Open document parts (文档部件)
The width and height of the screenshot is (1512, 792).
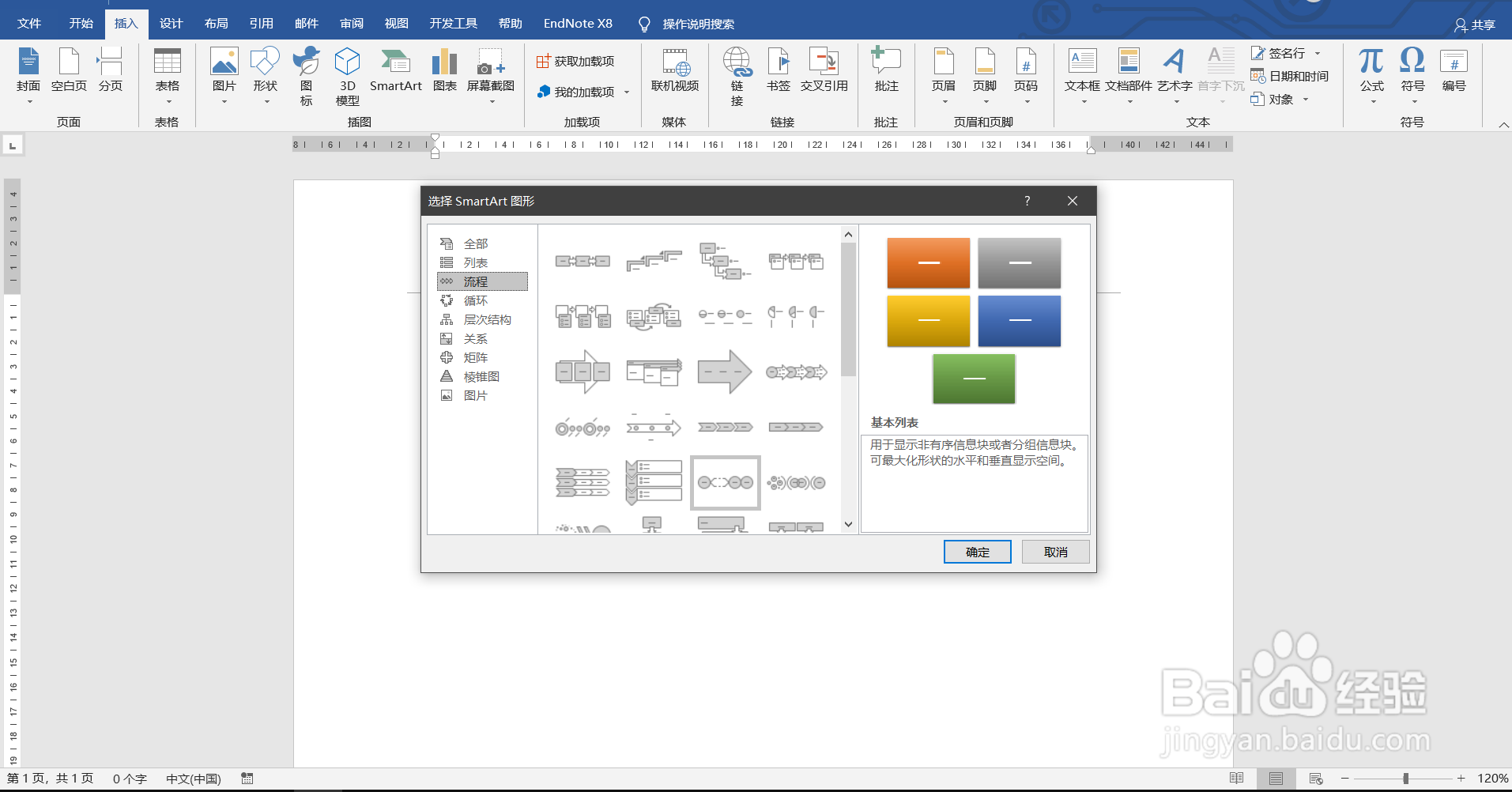[1129, 76]
